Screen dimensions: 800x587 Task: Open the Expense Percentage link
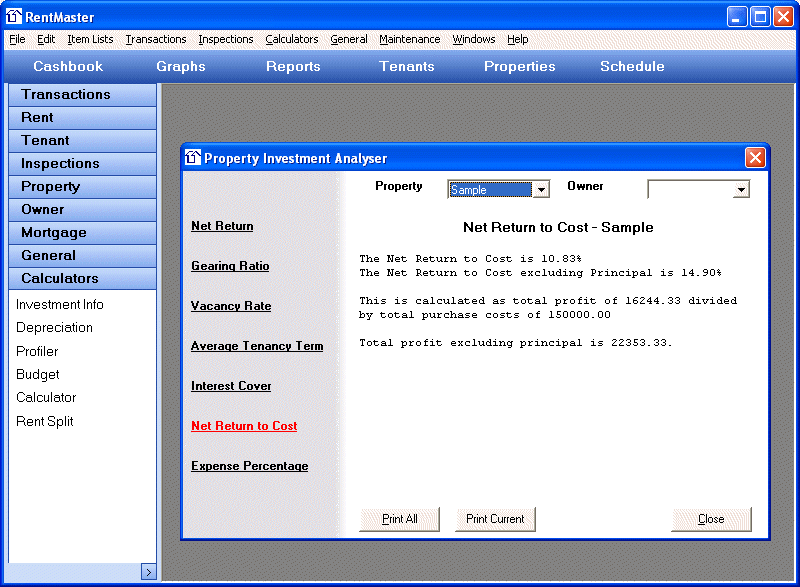pyautogui.click(x=249, y=466)
